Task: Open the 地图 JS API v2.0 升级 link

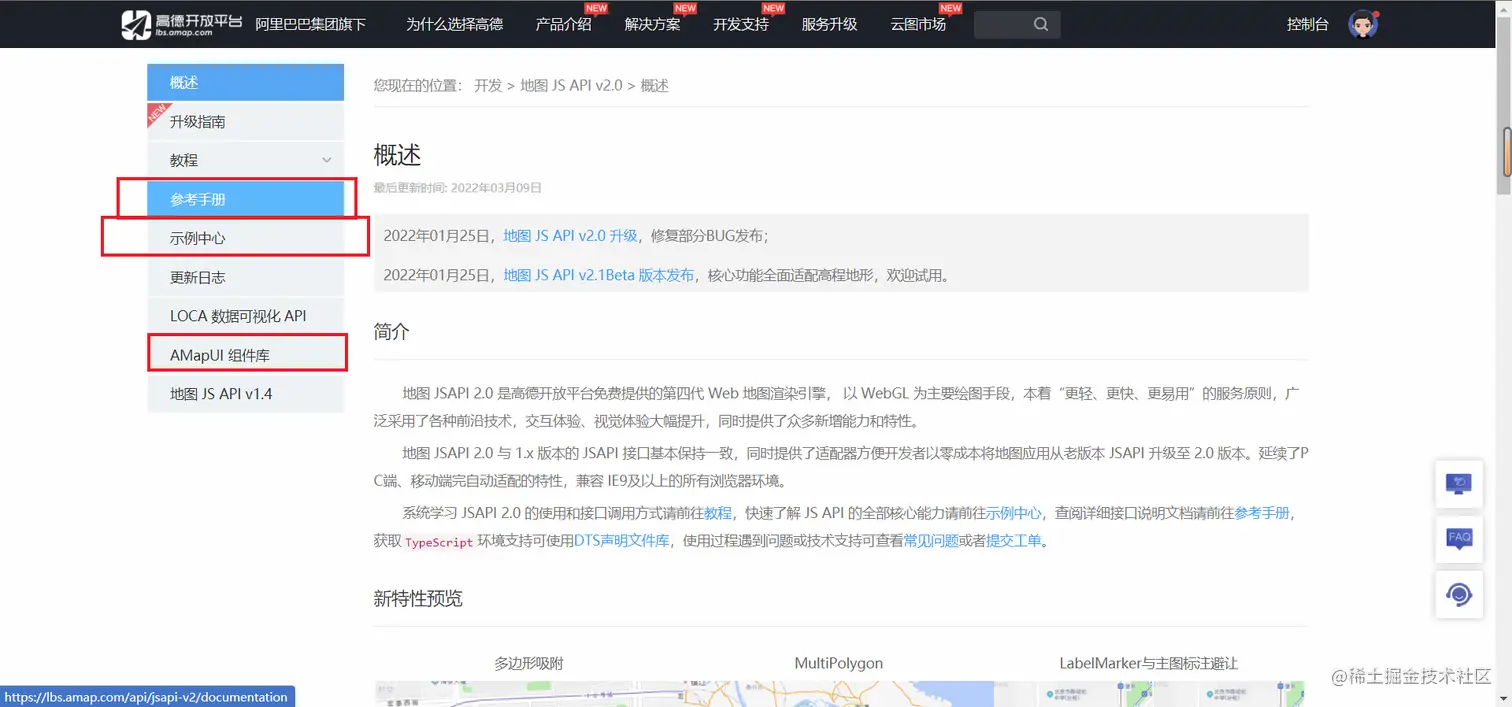Action: [570, 236]
